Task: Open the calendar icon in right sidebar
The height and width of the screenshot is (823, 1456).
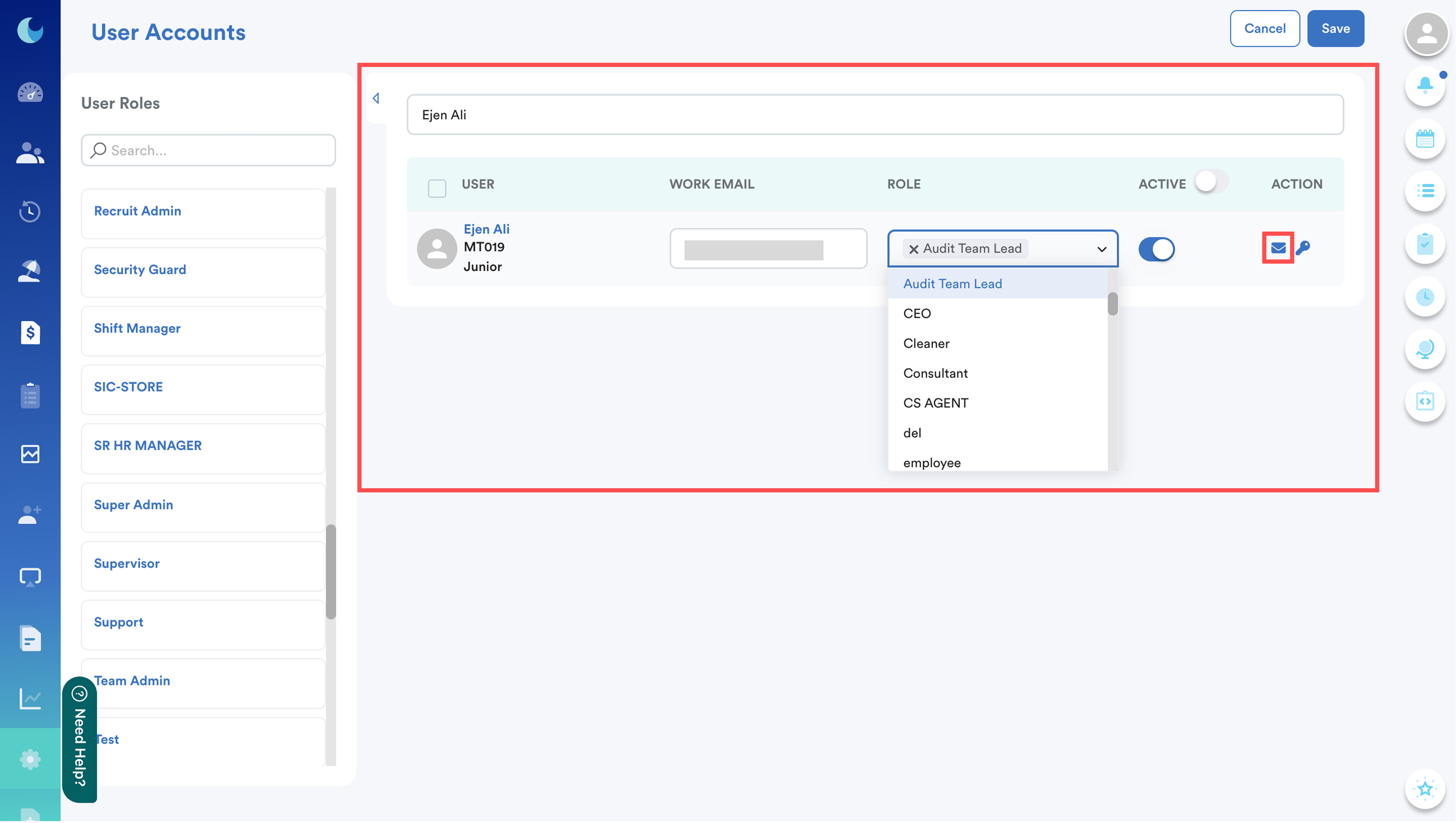Action: click(1424, 139)
